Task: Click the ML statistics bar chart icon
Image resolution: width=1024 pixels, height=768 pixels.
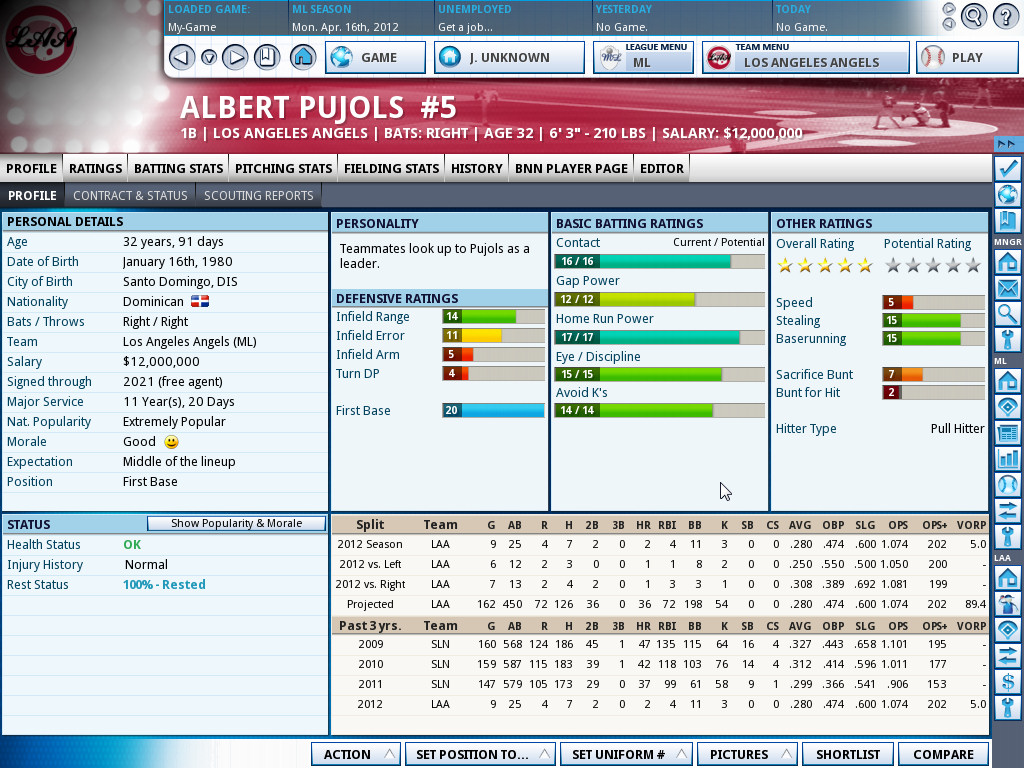Action: pyautogui.click(x=1008, y=458)
